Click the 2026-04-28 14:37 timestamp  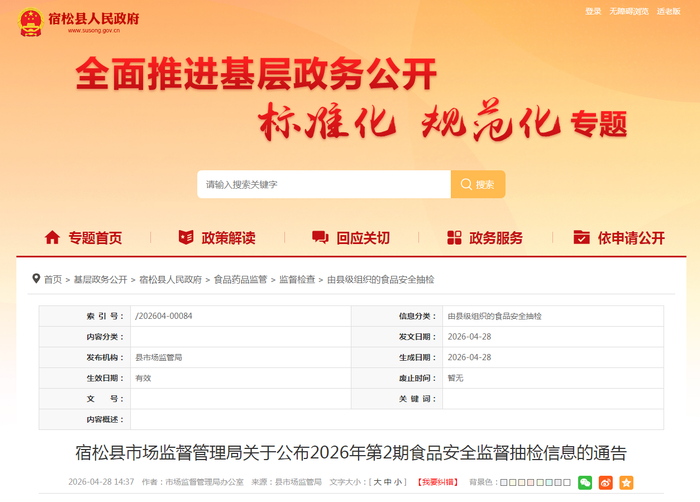[x=101, y=482]
